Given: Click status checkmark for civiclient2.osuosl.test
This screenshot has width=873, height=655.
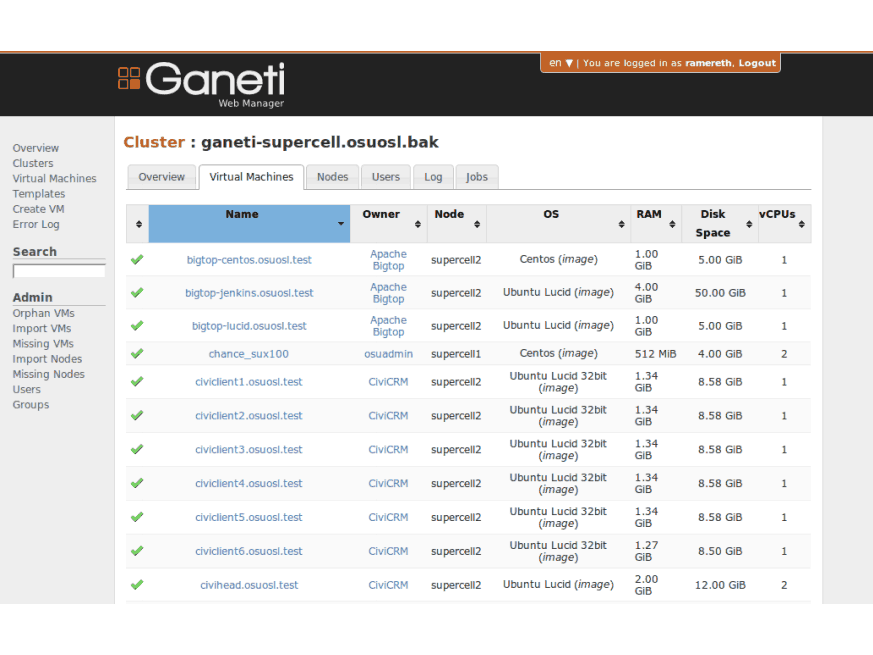Looking at the screenshot, I should coord(137,416).
